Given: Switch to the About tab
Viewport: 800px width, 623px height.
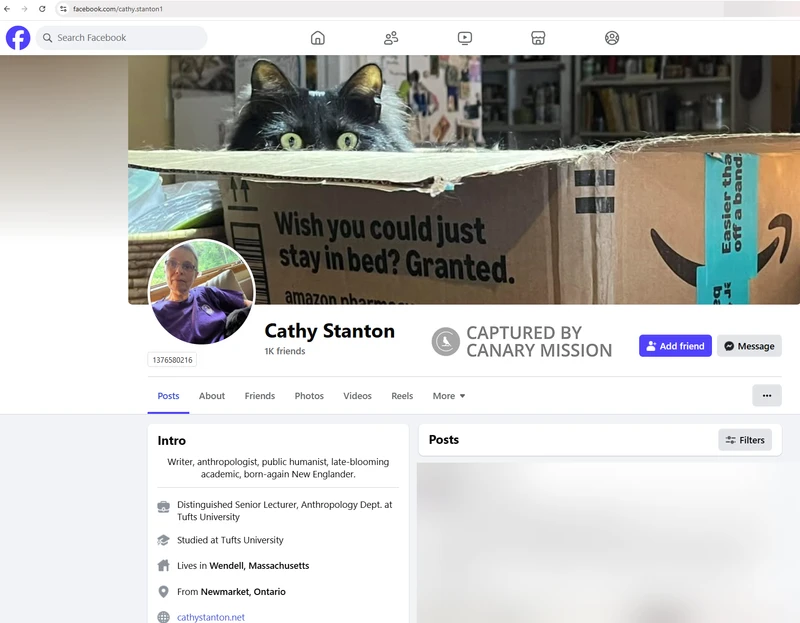Looking at the screenshot, I should (x=212, y=396).
